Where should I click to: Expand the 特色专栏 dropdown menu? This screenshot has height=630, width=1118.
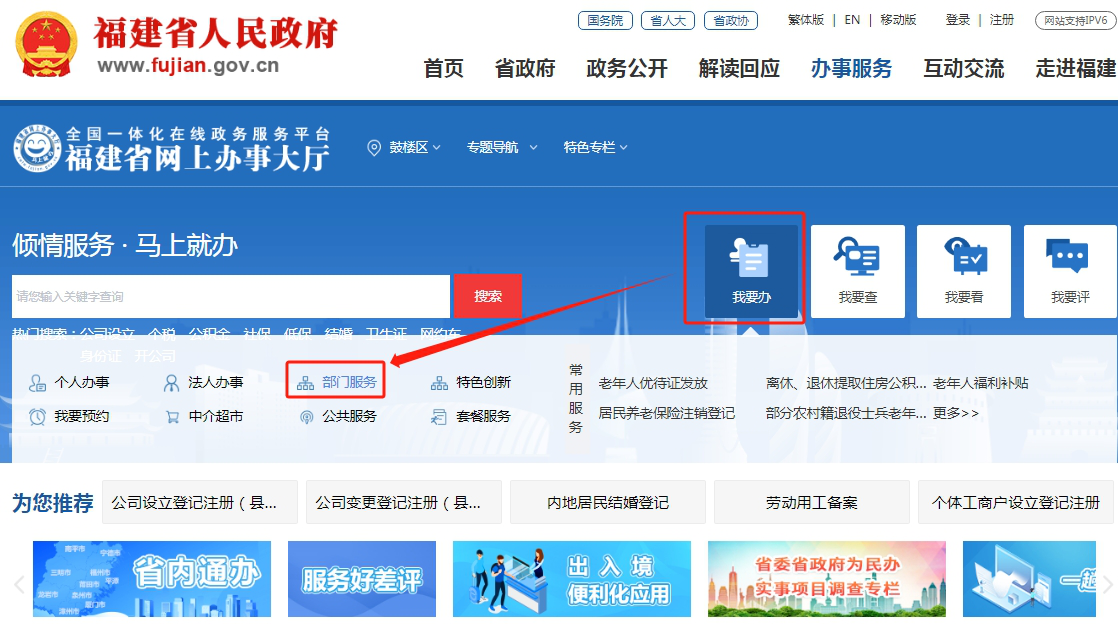(x=595, y=147)
